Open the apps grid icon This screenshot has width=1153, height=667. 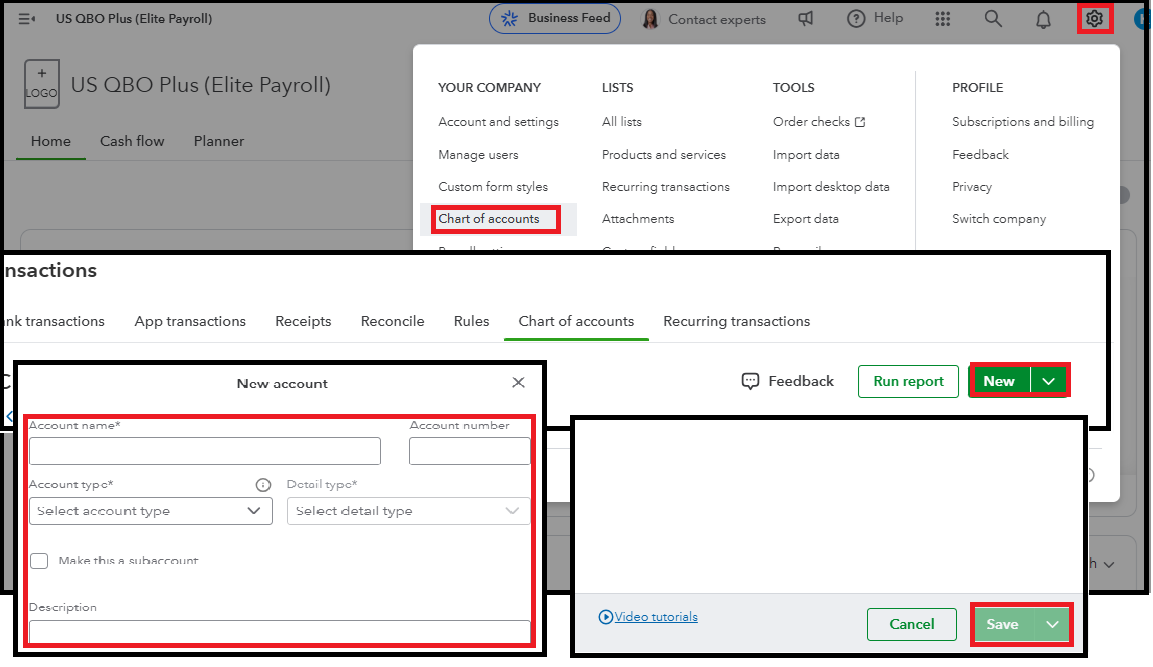(x=942, y=18)
